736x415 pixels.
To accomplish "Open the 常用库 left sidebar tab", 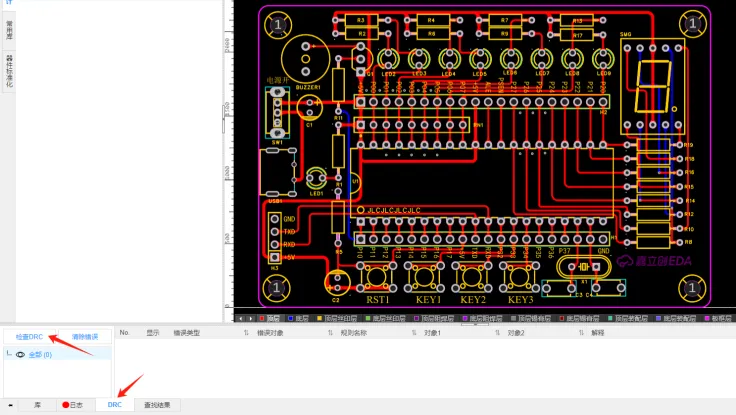I will click(9, 30).
